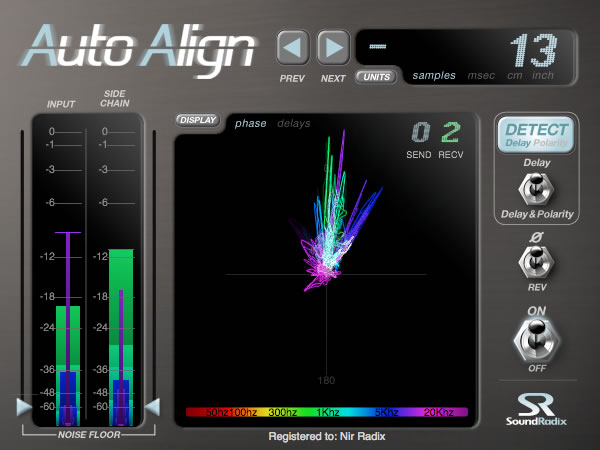Viewport: 600px width, 450px height.
Task: Flip the polarity REV toggle switch
Action: 536,262
